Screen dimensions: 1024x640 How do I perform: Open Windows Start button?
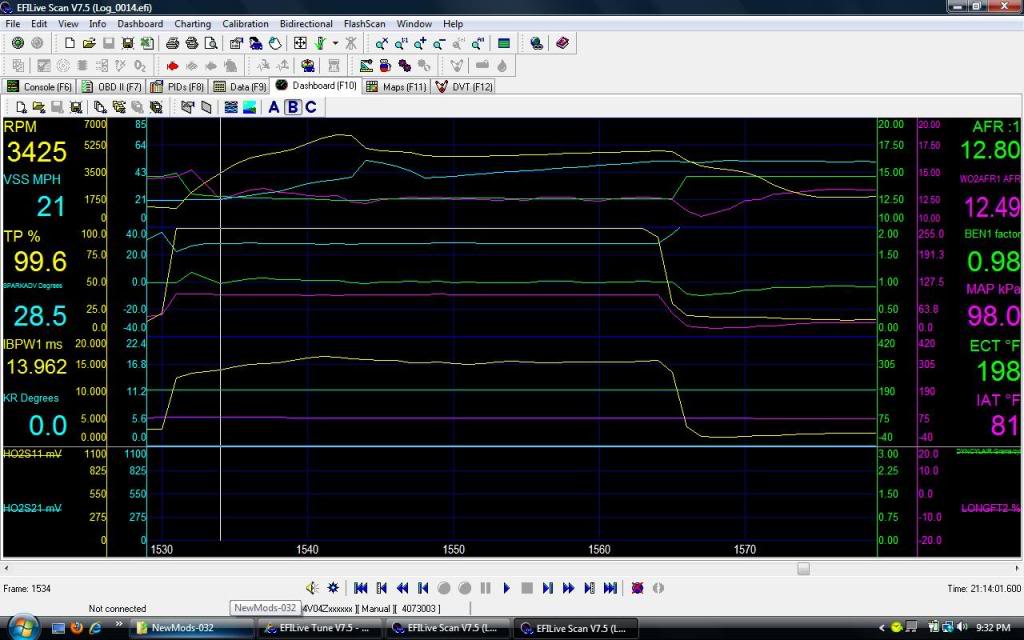24,628
